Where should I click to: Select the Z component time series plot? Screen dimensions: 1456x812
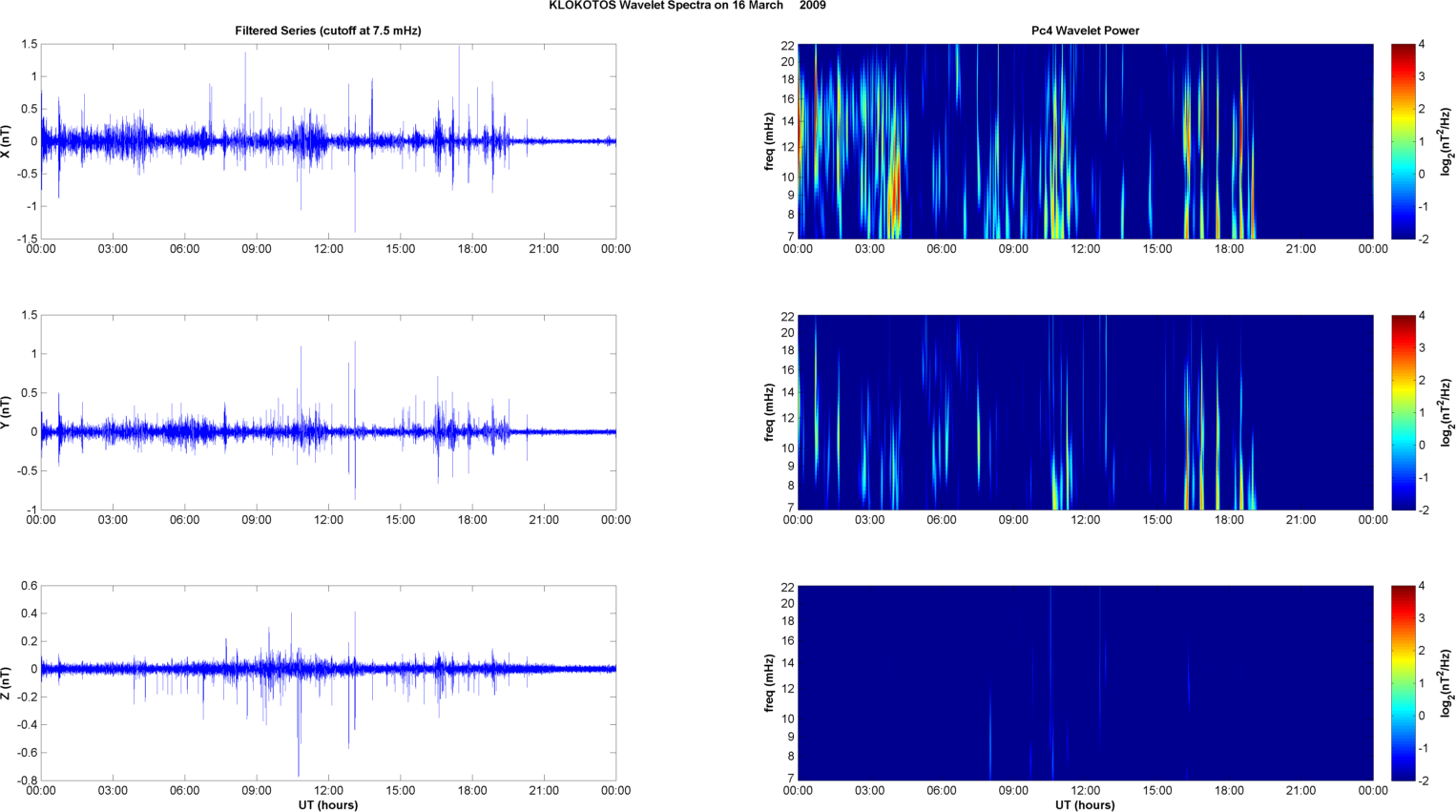[327, 683]
